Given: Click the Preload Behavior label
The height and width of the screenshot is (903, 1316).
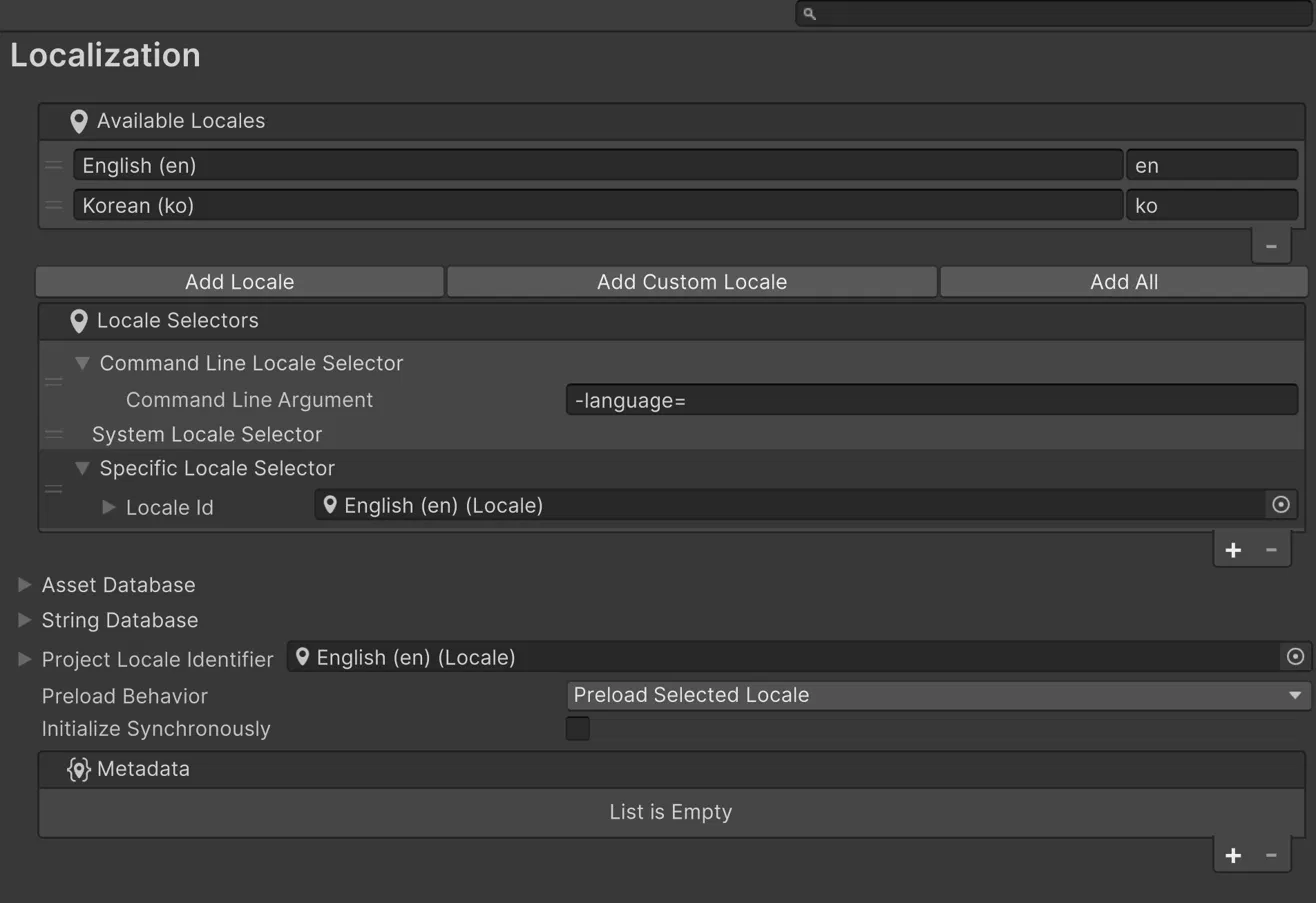Looking at the screenshot, I should click(x=125, y=696).
